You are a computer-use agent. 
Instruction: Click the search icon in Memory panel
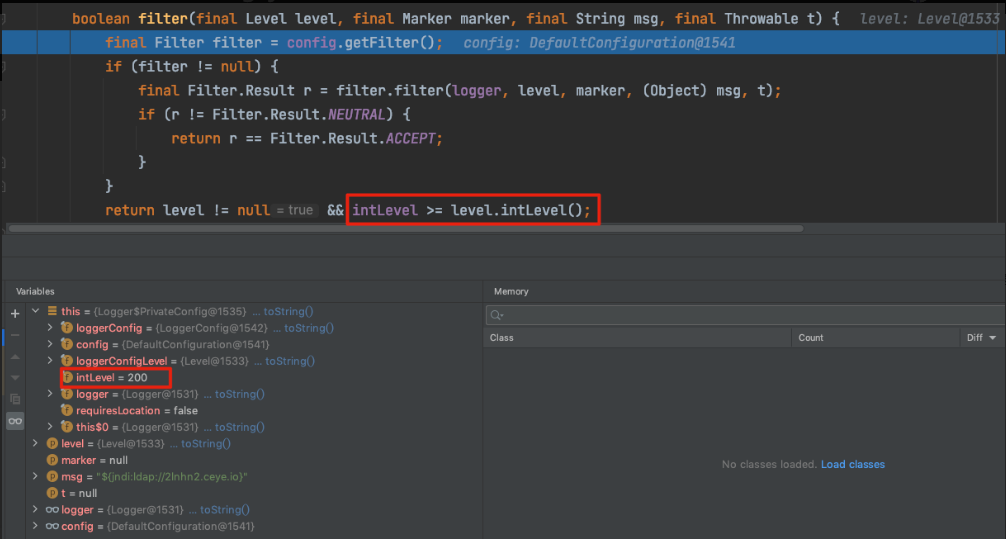(496, 315)
